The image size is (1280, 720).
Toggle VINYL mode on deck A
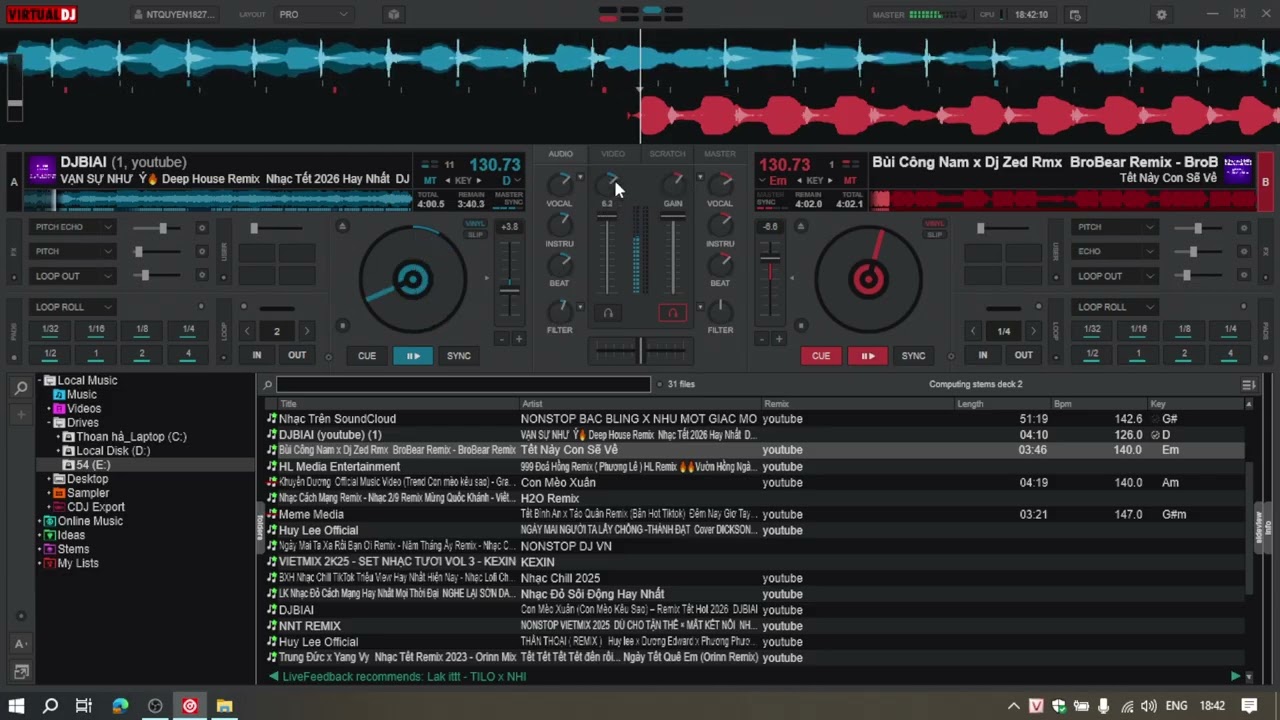(475, 224)
